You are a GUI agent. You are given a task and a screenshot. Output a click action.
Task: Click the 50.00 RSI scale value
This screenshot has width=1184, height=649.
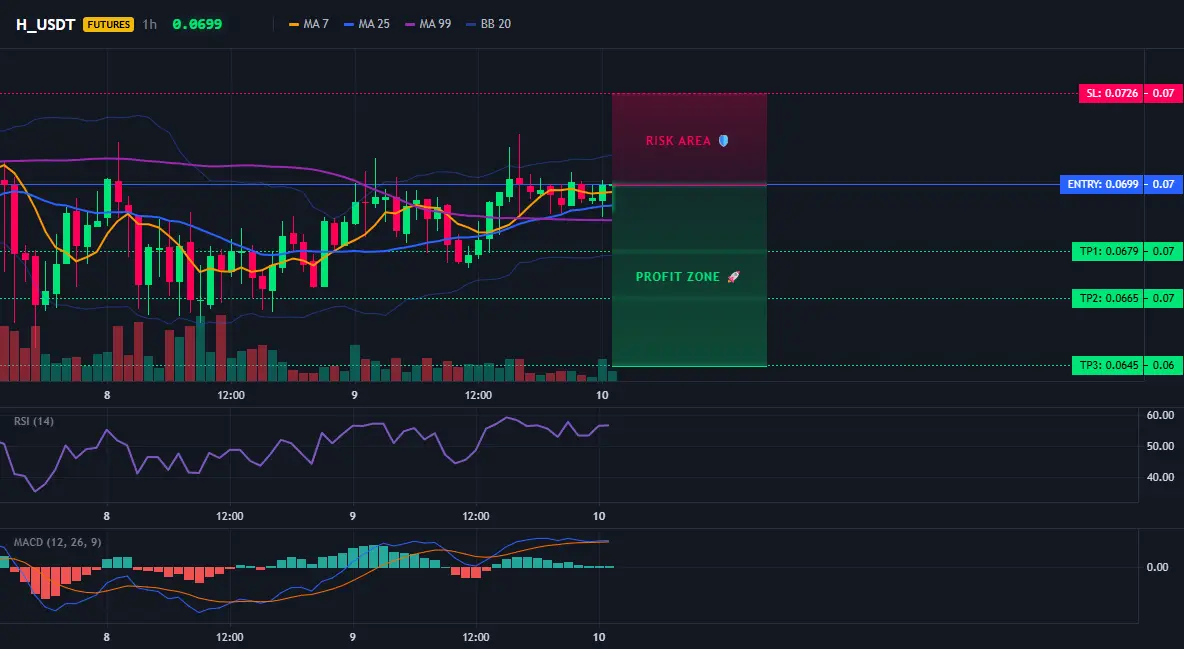tap(1160, 446)
